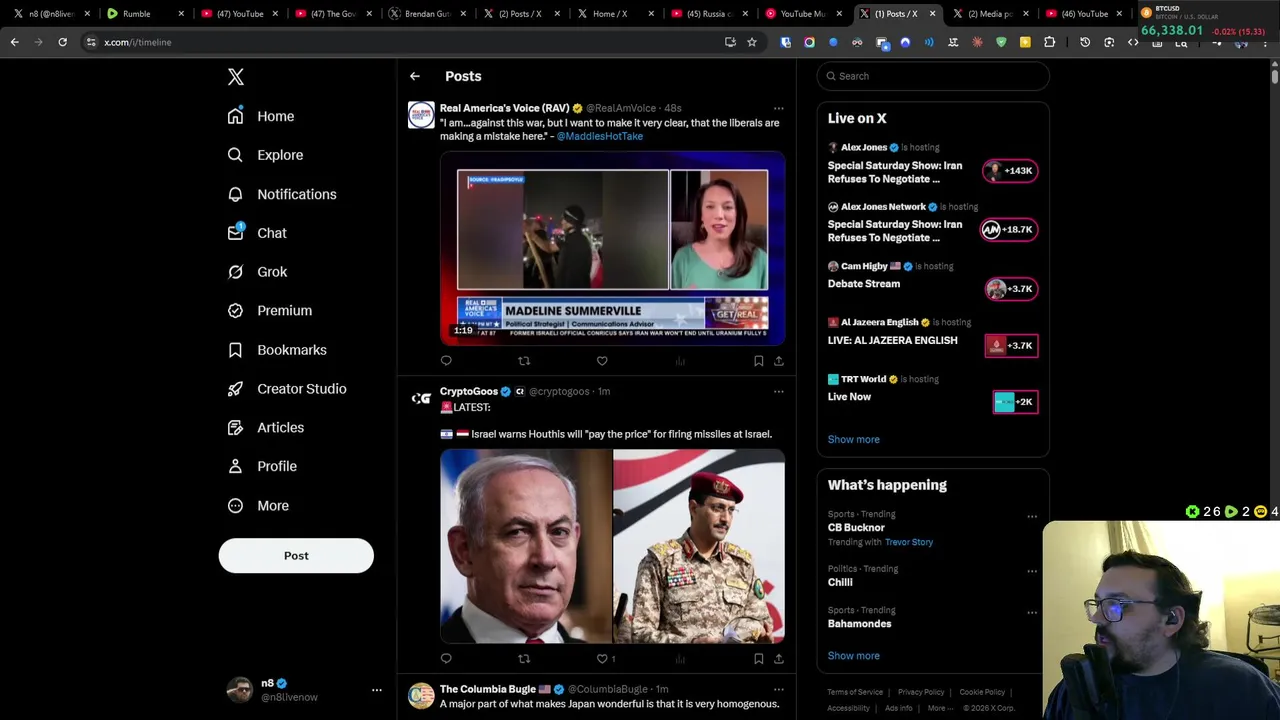Screen dimensions: 1280x720
Task: Open Notifications page
Action: 281,194
